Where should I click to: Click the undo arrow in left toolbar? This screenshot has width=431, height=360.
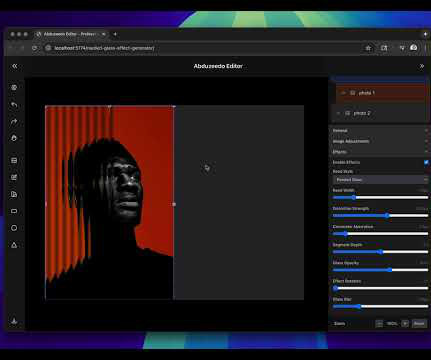(14, 105)
